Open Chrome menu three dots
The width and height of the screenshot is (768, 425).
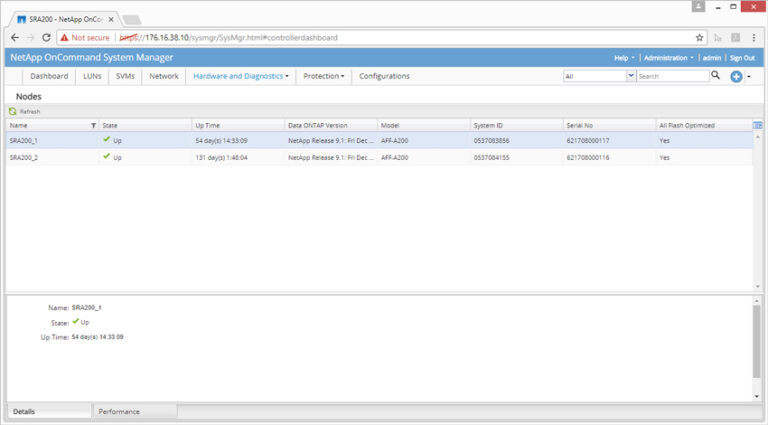(754, 38)
